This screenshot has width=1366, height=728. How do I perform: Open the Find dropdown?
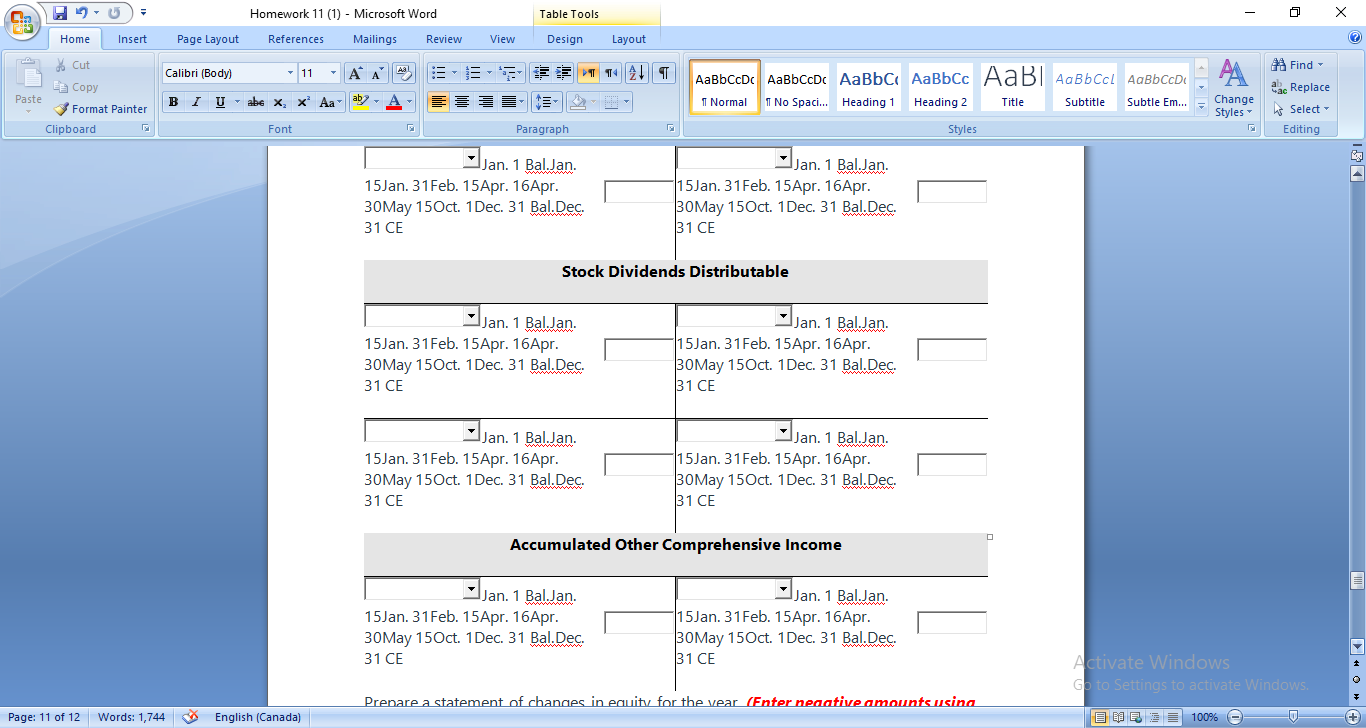[1298, 65]
